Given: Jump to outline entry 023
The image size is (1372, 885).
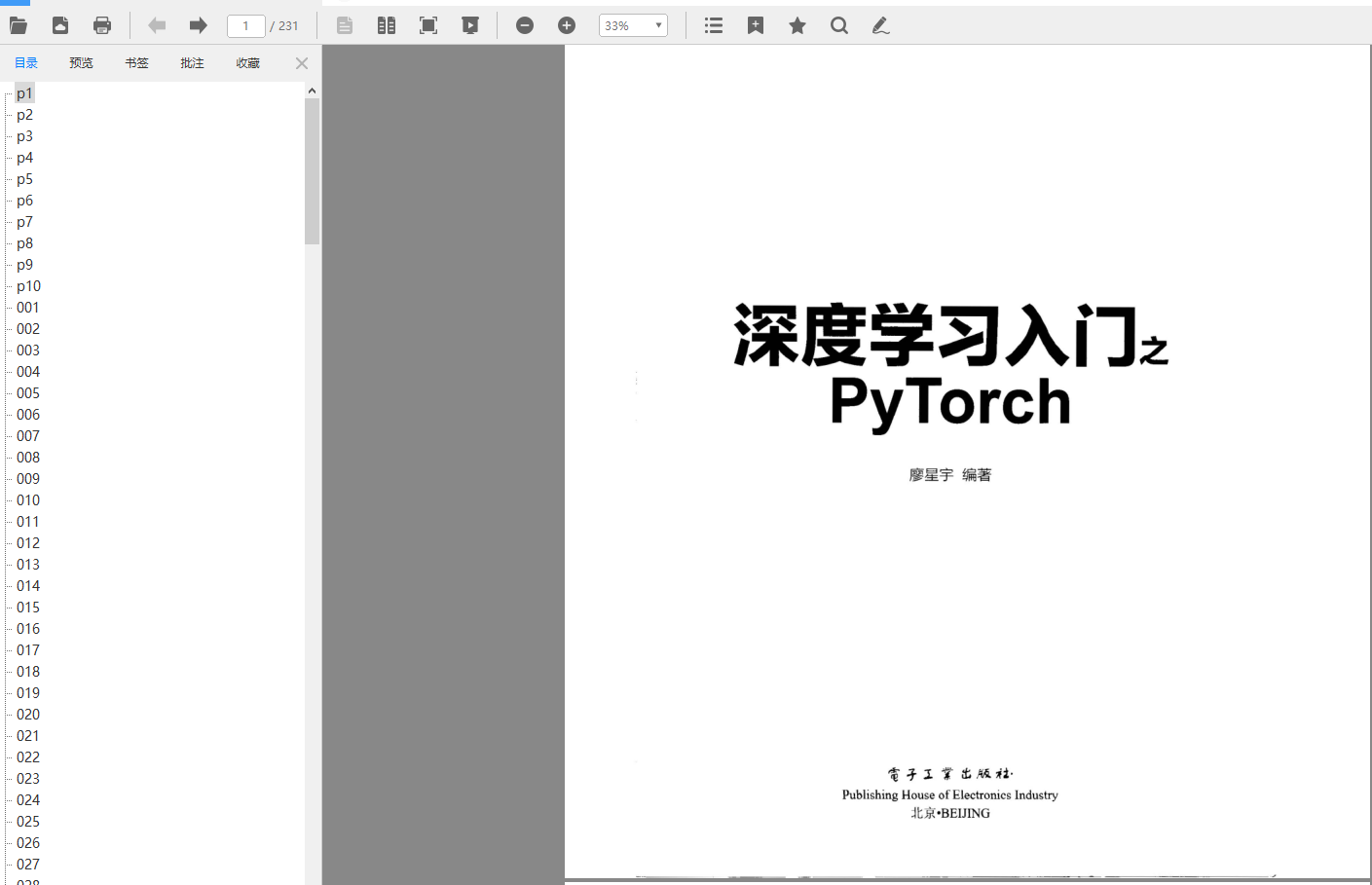Looking at the screenshot, I should 28,779.
